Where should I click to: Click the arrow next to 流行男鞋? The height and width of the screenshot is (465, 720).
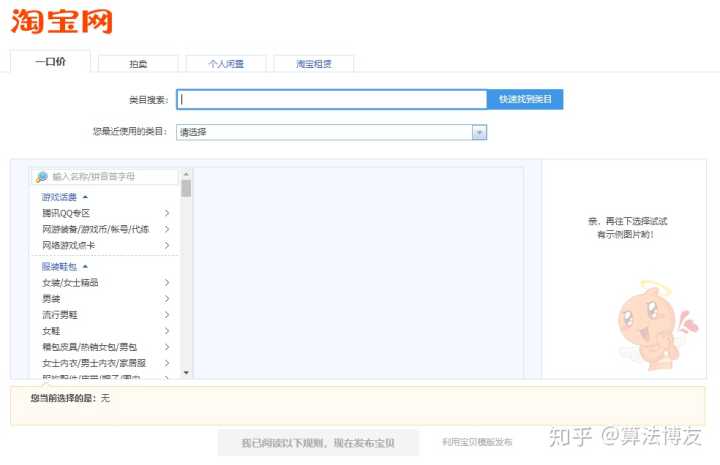[167, 315]
